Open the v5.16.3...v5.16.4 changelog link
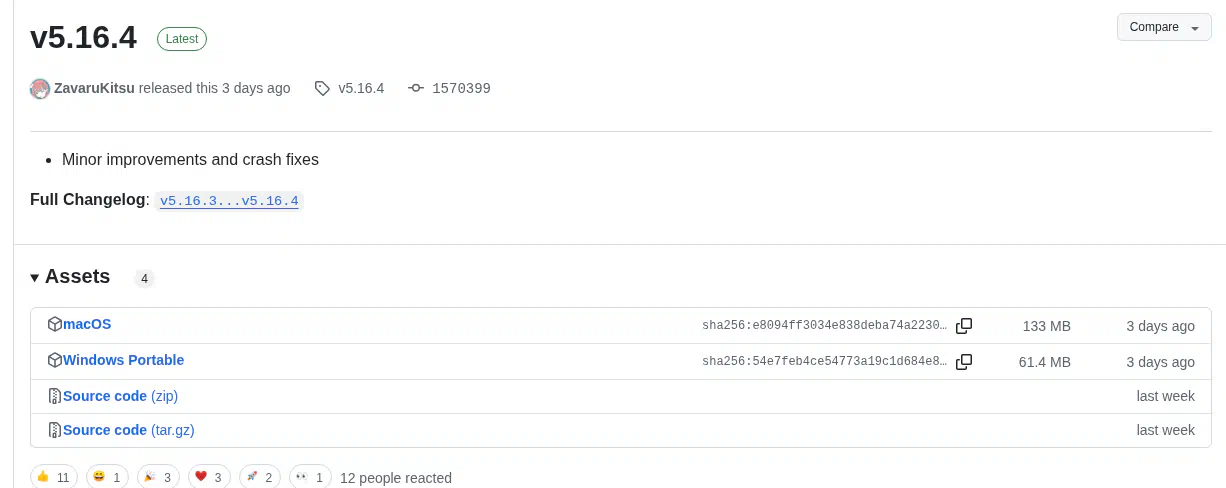1226x488 pixels. pos(229,201)
